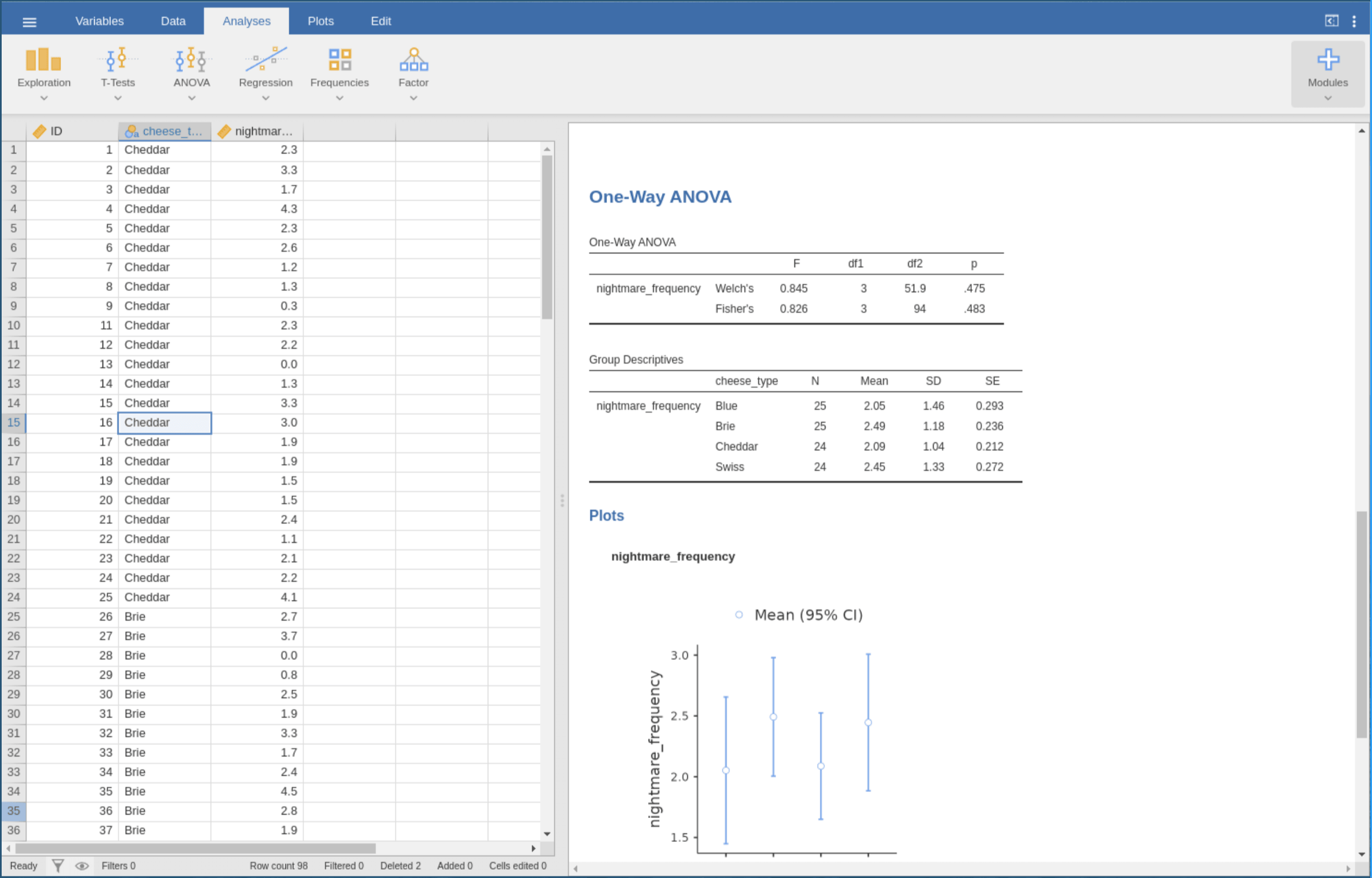Open the Factor analysis tool
The image size is (1372, 878).
point(413,68)
